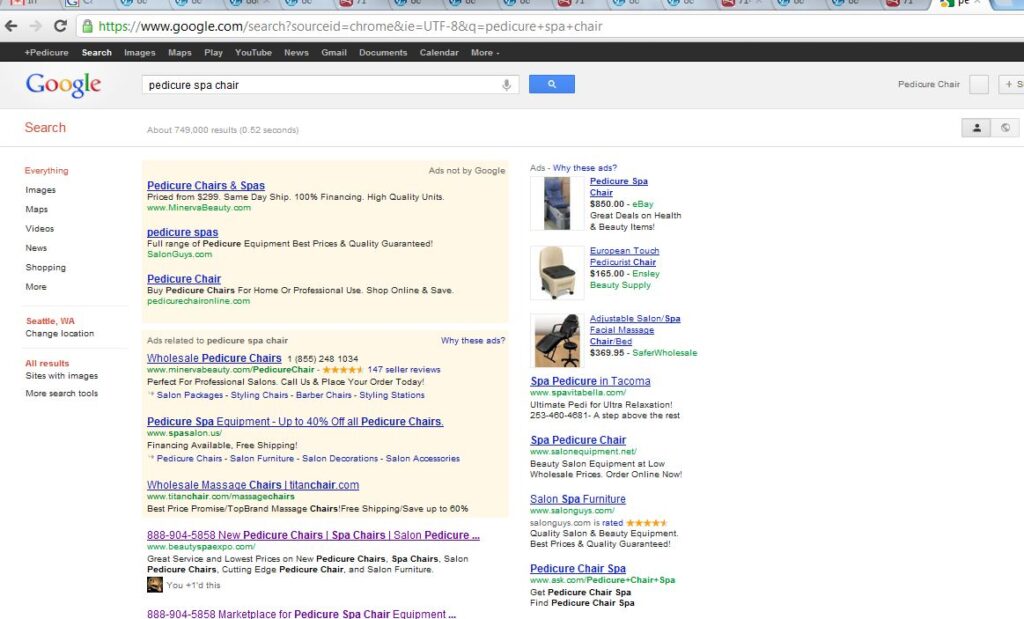Image resolution: width=1024 pixels, height=619 pixels.
Task: Open Images in the top black bar
Action: tap(140, 52)
